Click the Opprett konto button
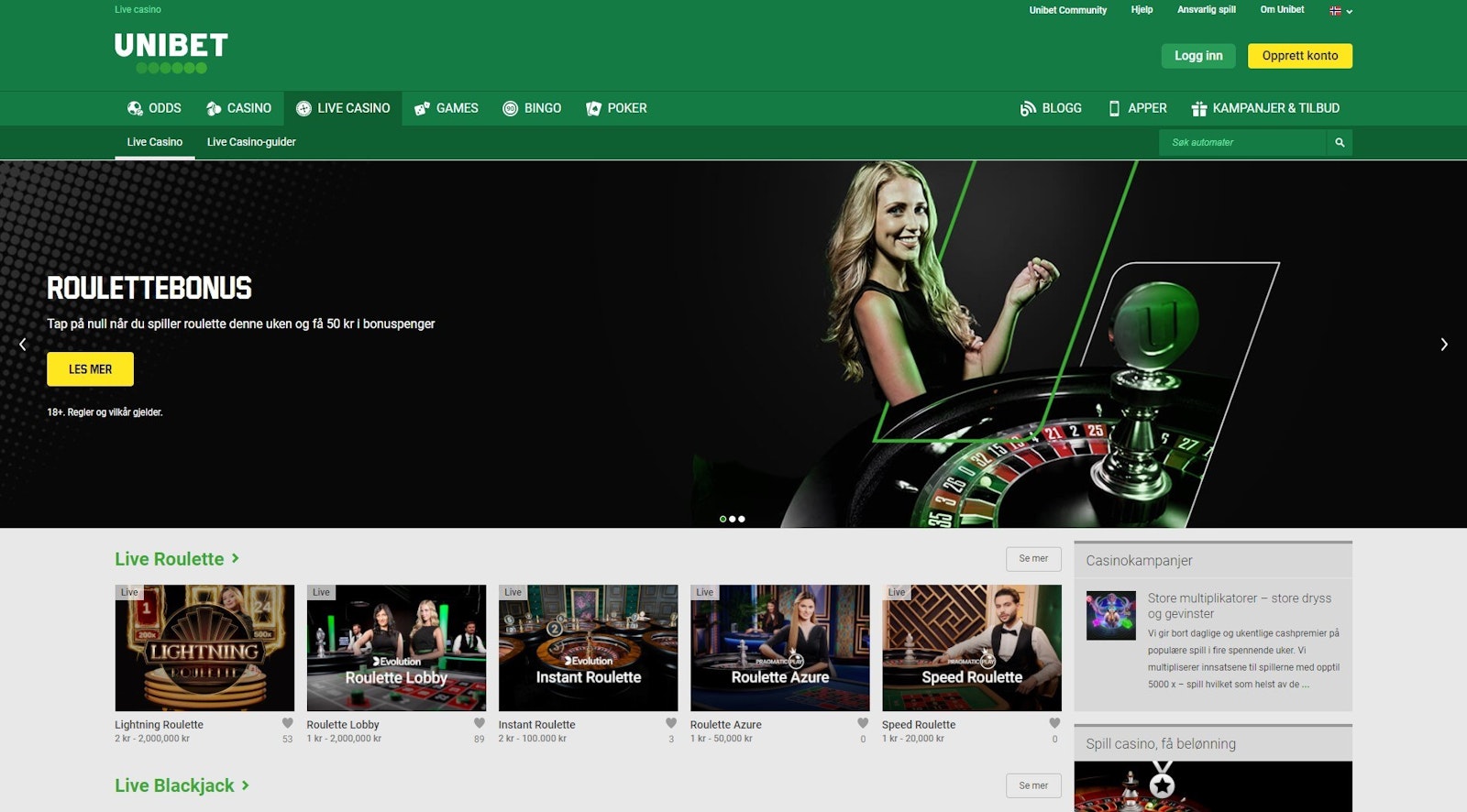Viewport: 1467px width, 812px height. point(1300,56)
